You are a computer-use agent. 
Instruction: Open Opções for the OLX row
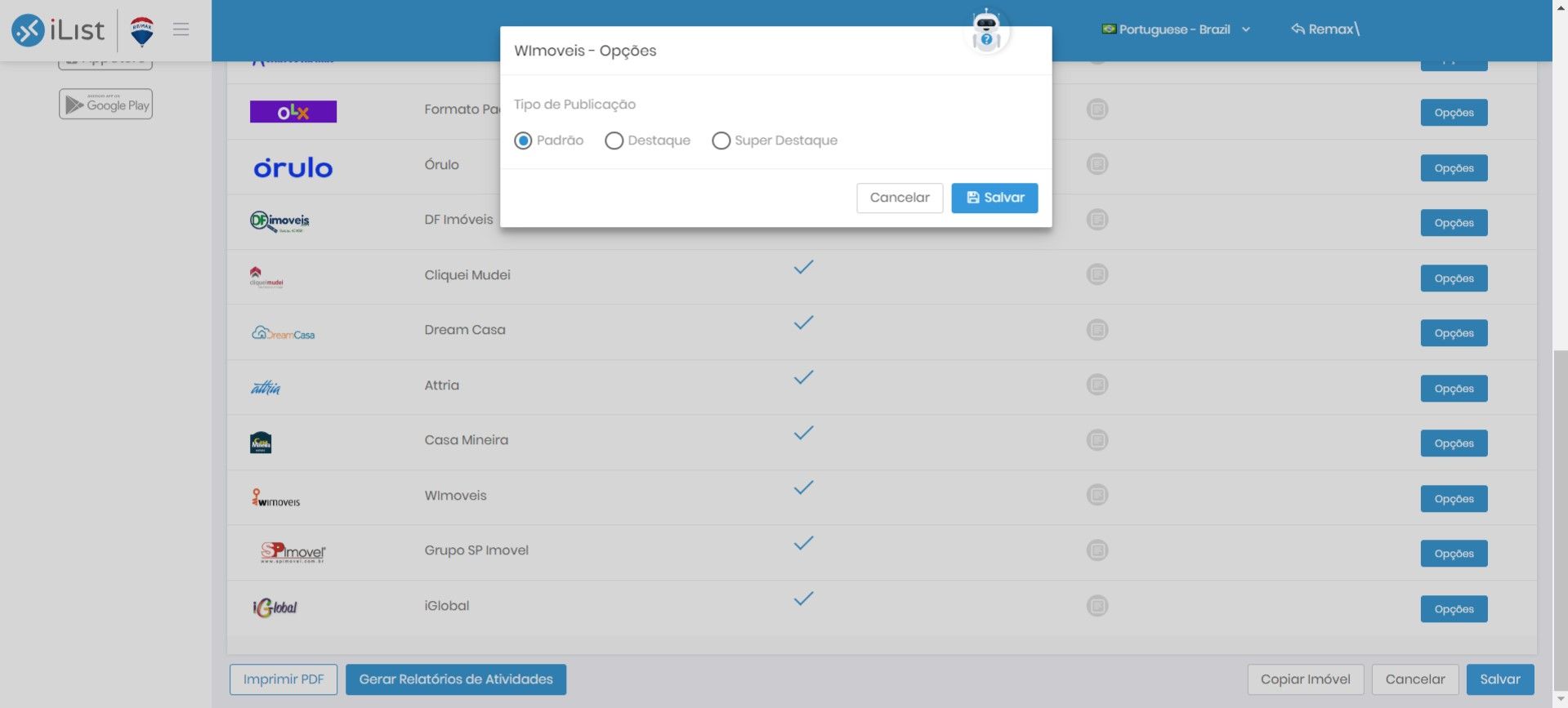(x=1454, y=113)
